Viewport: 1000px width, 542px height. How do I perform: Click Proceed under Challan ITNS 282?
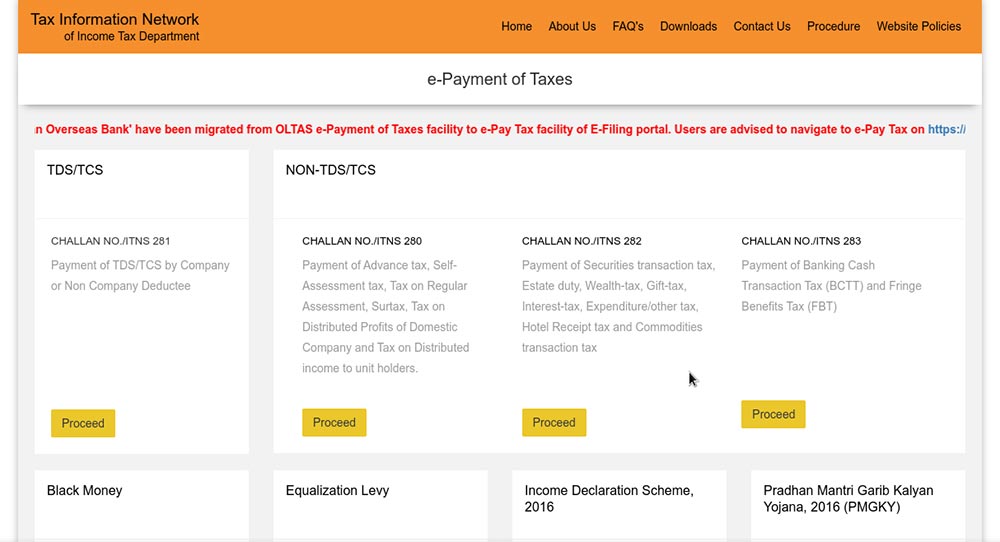554,422
